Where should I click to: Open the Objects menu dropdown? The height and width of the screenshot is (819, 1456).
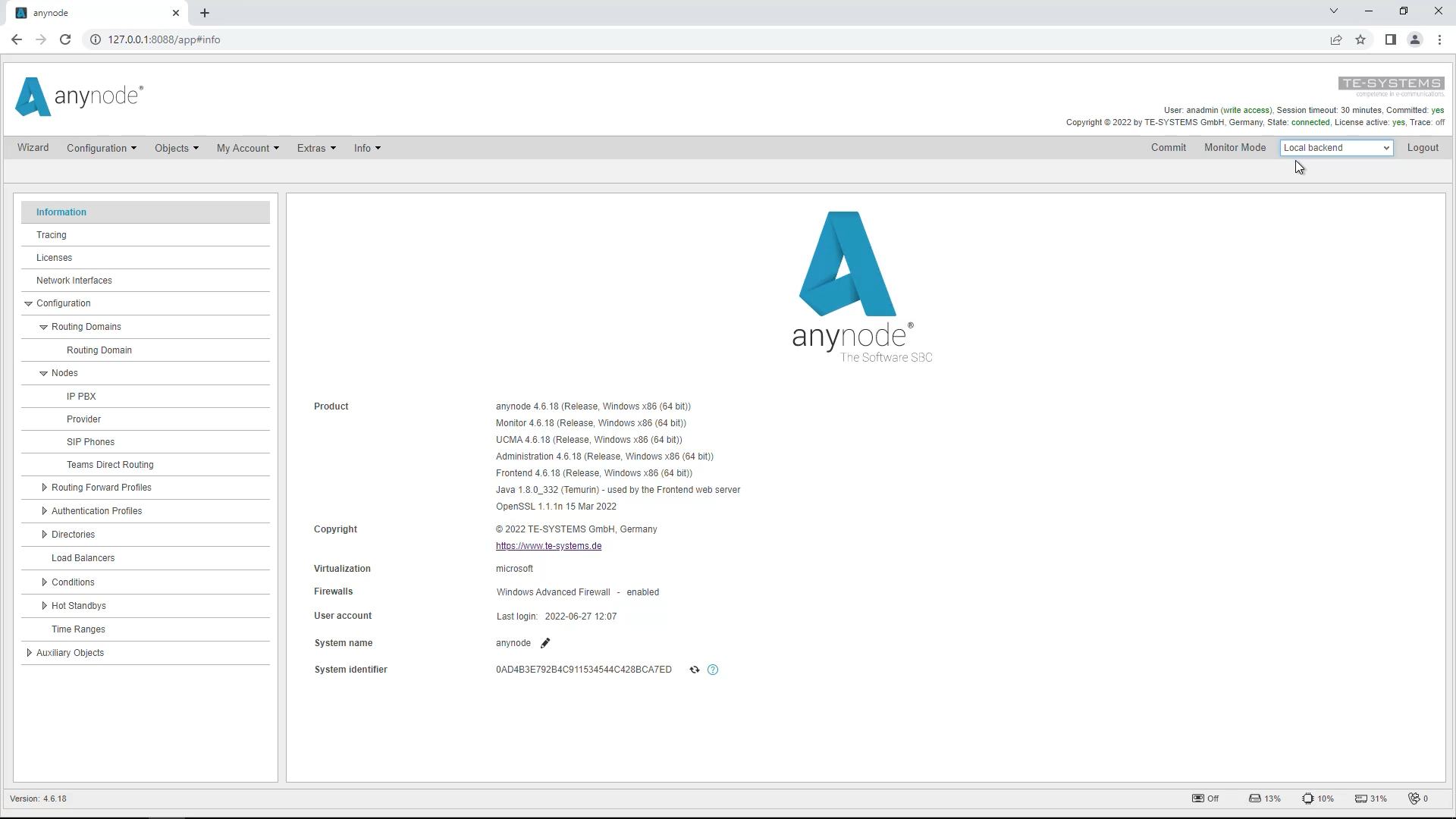coord(177,148)
